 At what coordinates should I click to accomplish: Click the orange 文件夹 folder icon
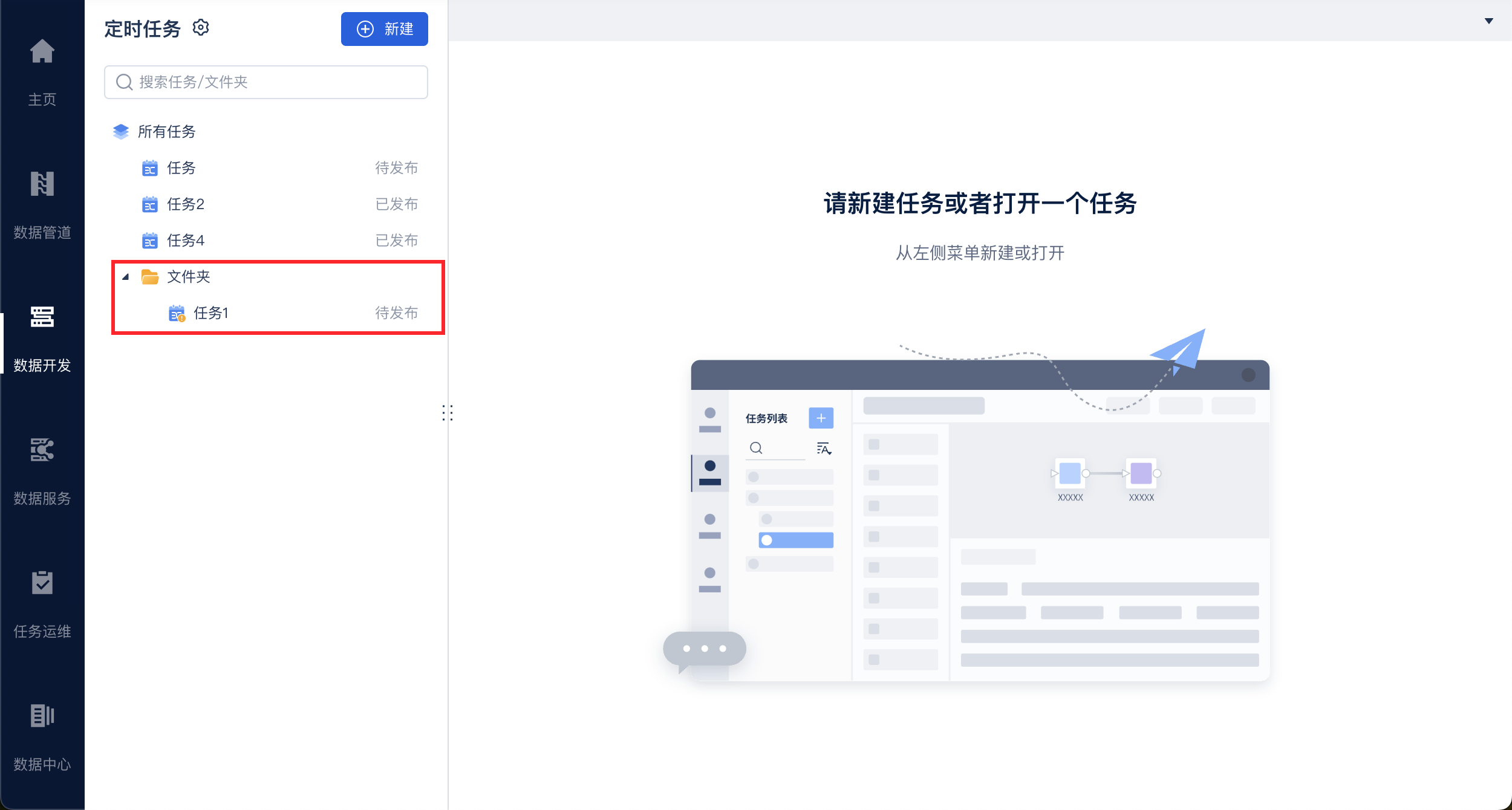click(149, 277)
